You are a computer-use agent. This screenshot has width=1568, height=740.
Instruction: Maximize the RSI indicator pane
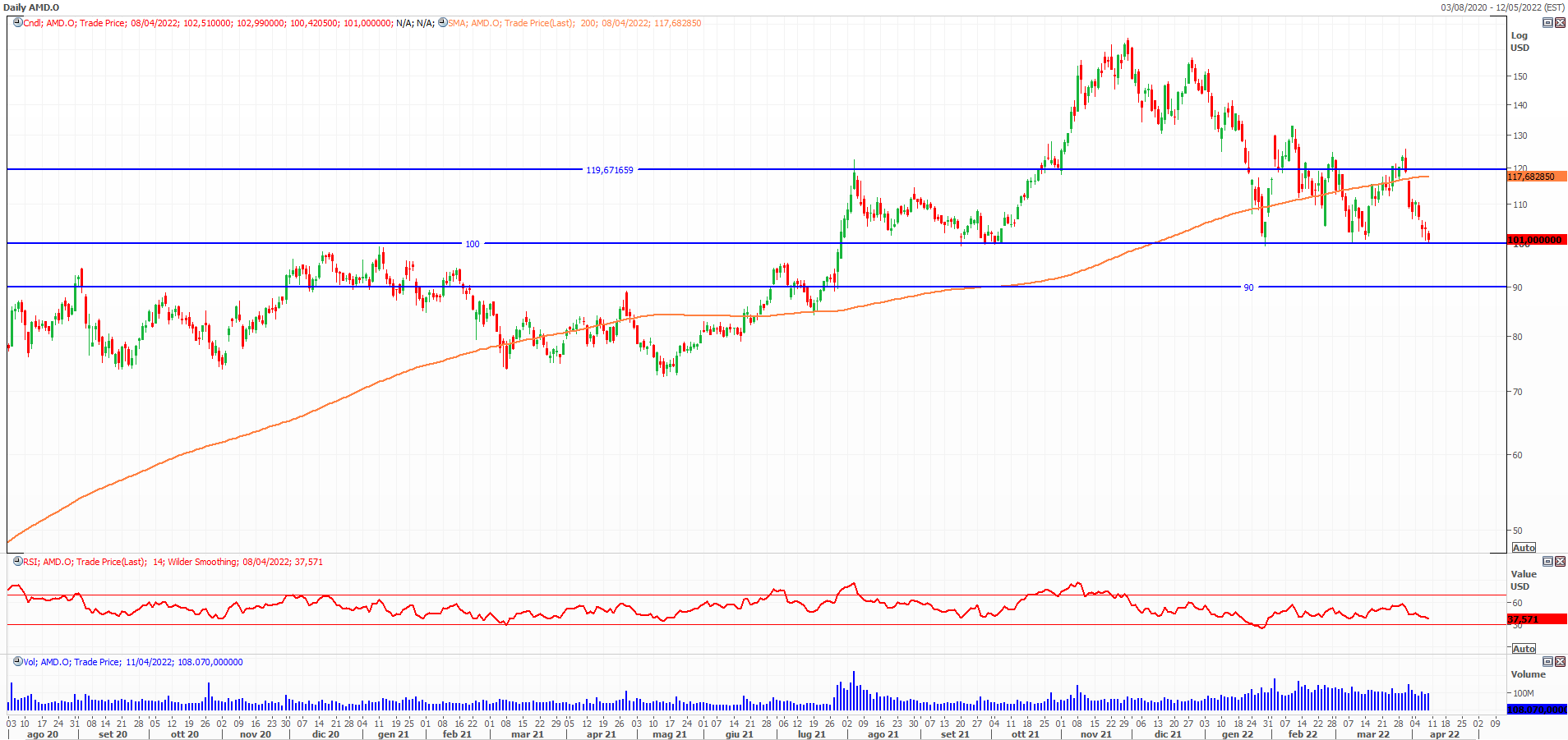1547,562
